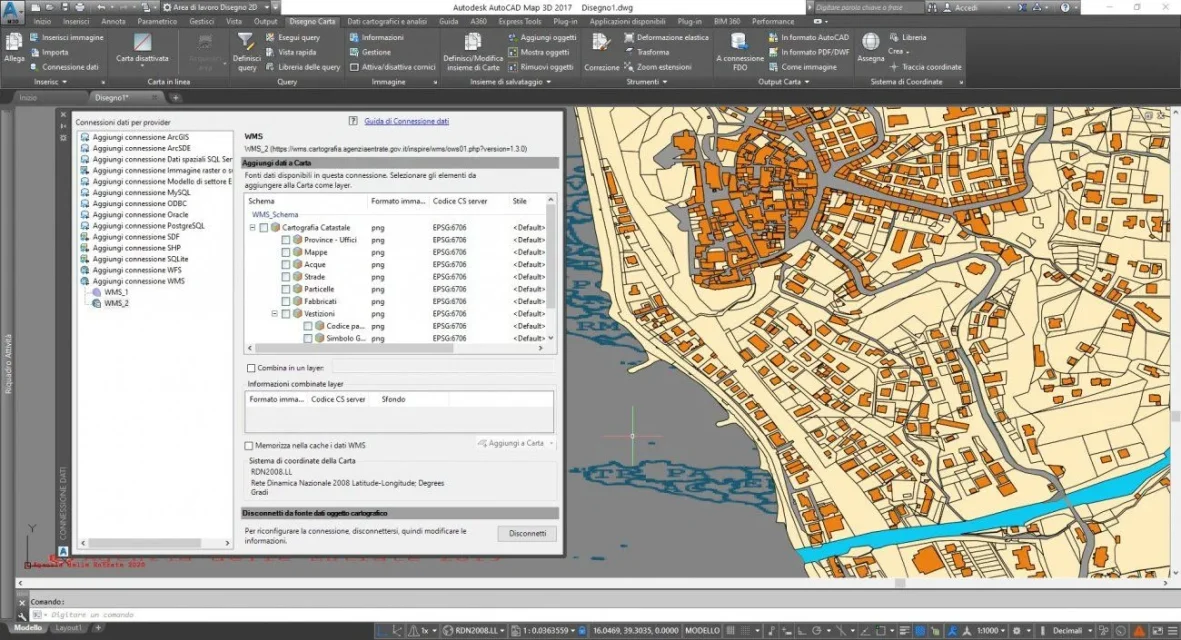The height and width of the screenshot is (640, 1181).
Task: Check the Province - Uffici checkbox
Action: tap(285, 240)
